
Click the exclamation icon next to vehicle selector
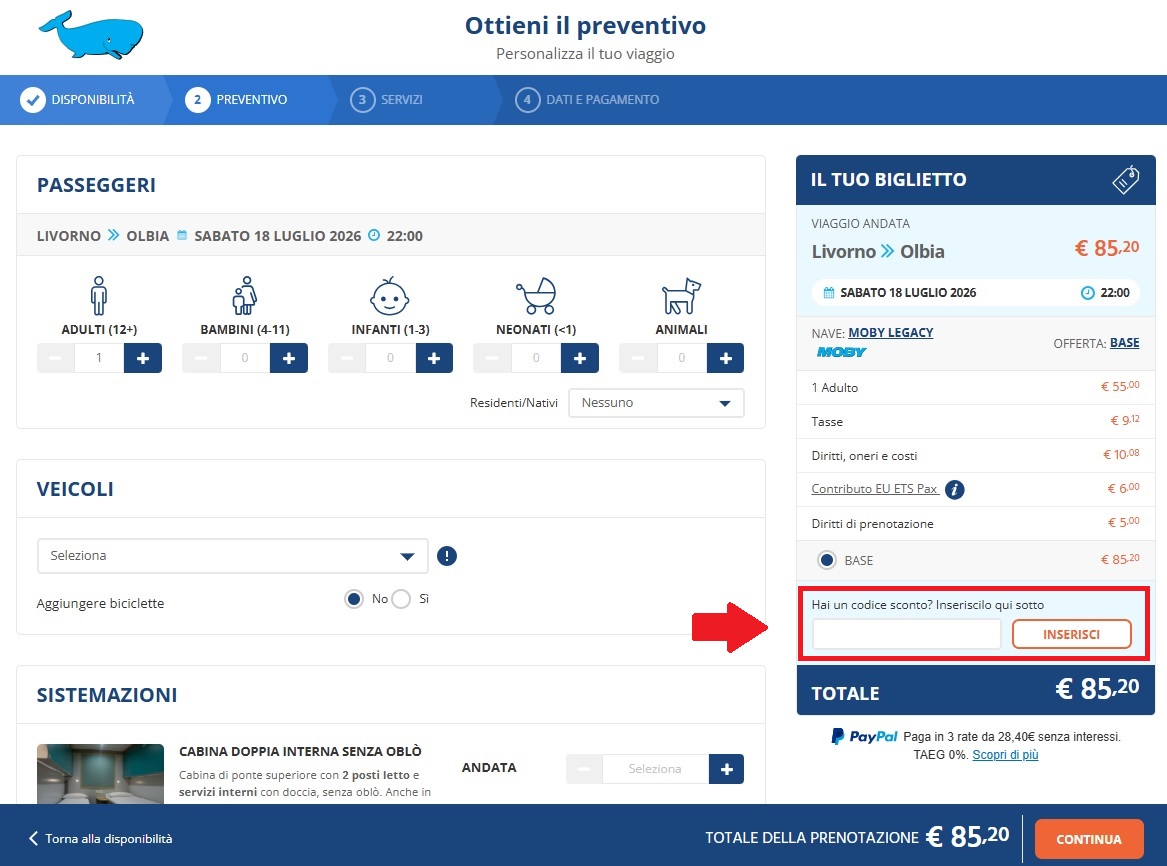point(446,556)
